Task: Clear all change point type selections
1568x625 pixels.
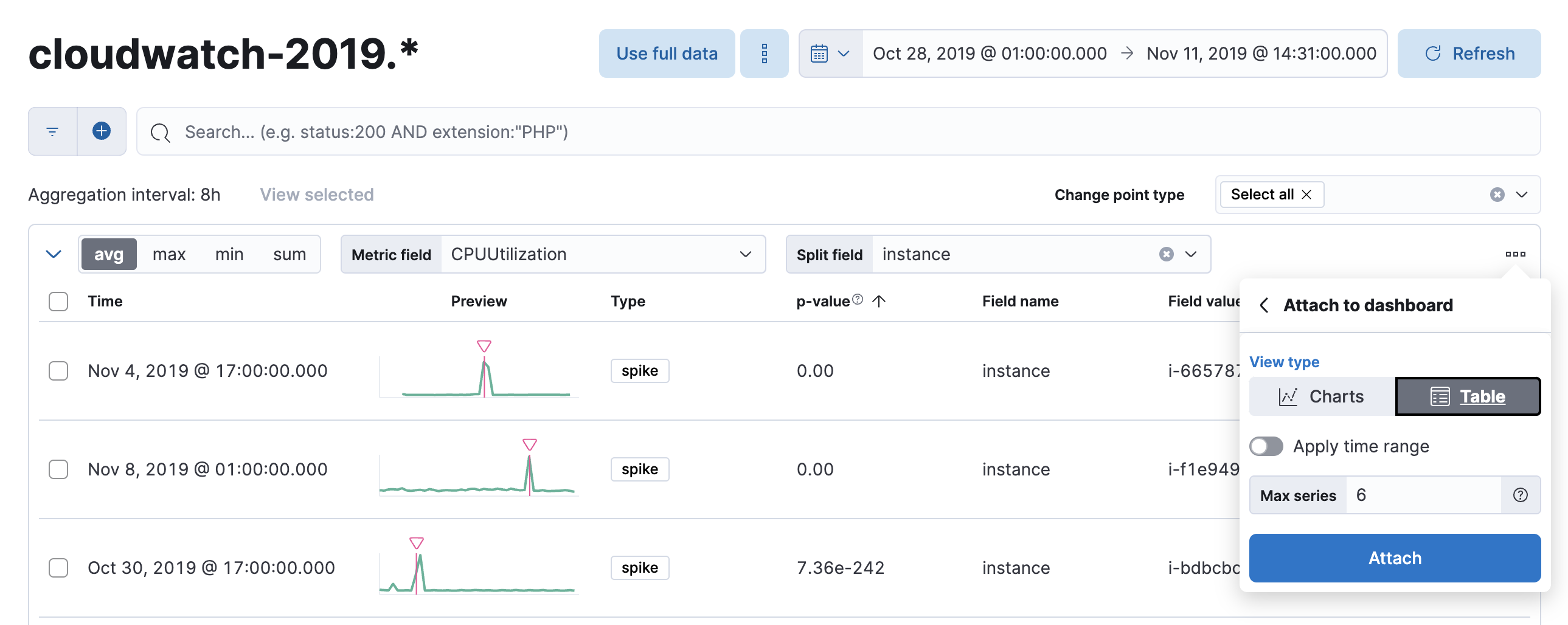Action: pos(1497,194)
